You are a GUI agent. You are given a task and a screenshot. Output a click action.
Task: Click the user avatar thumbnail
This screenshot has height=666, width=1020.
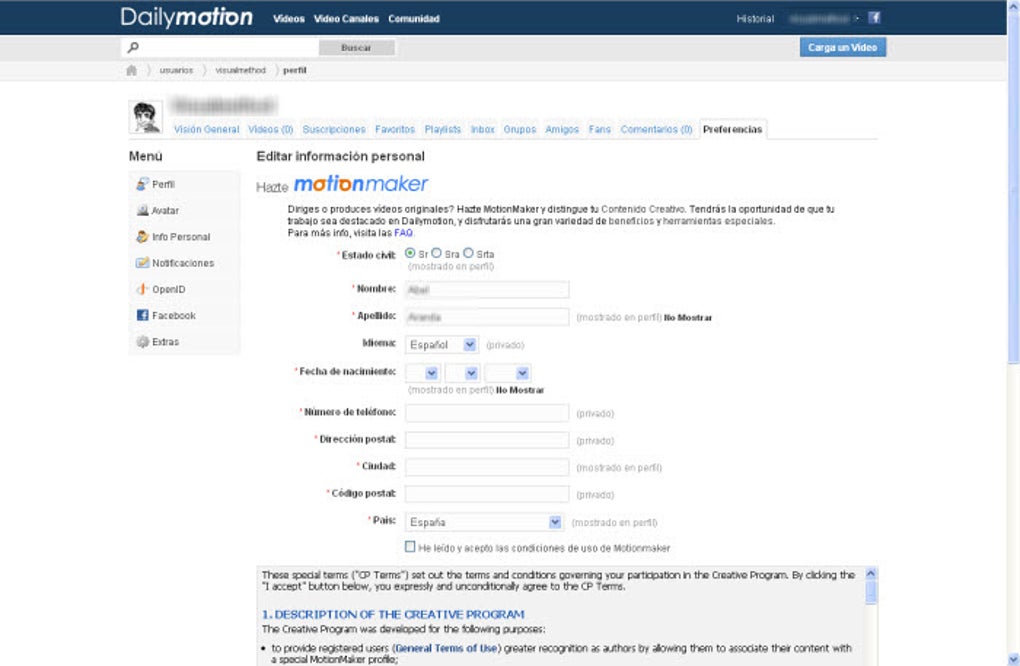[x=146, y=118]
